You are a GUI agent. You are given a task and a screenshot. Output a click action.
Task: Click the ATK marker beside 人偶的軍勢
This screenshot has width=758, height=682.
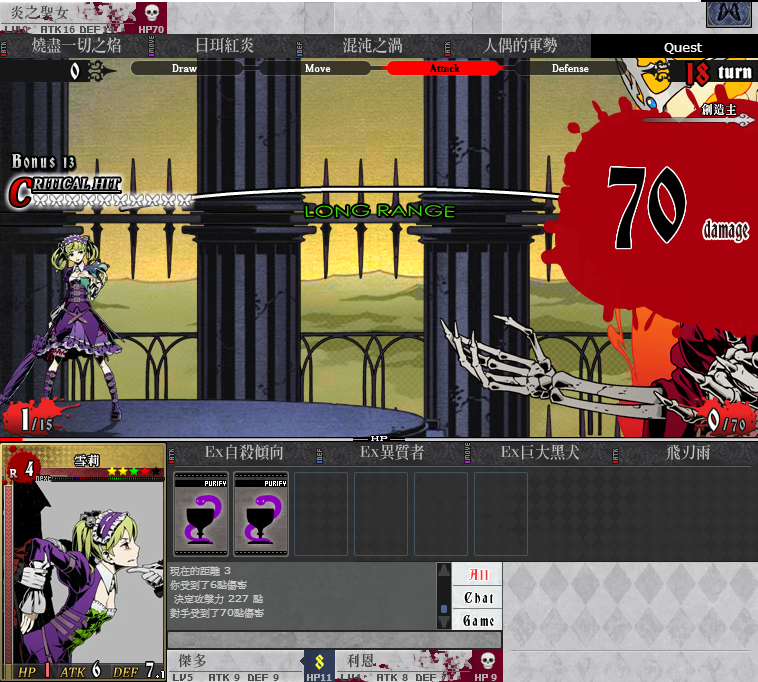coord(447,47)
